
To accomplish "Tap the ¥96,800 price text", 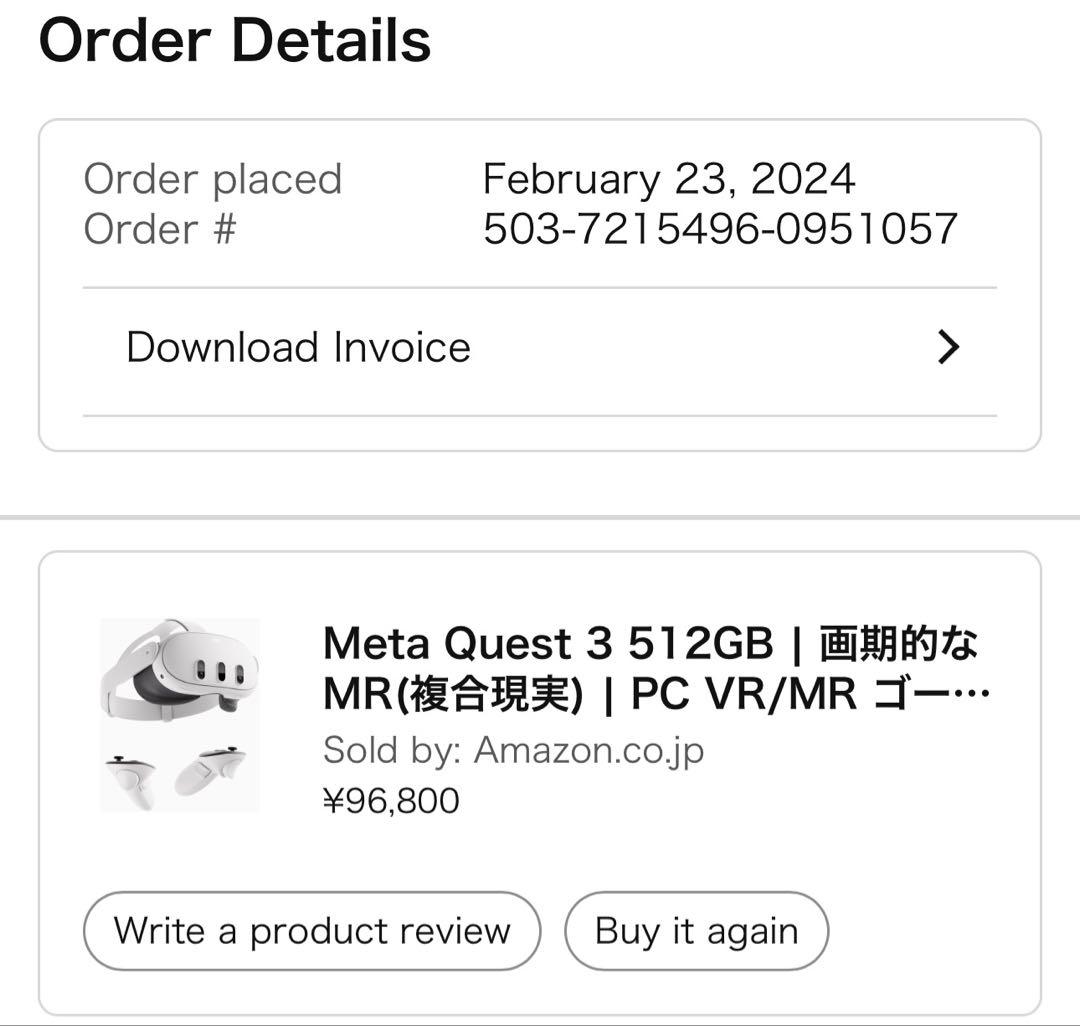I will pos(390,800).
